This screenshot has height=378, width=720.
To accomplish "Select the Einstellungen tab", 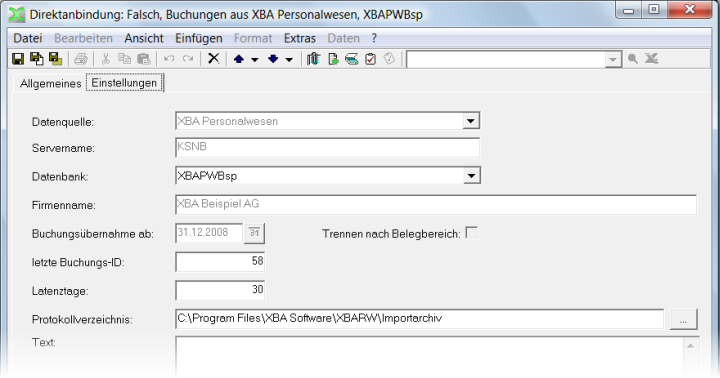I will (x=124, y=83).
